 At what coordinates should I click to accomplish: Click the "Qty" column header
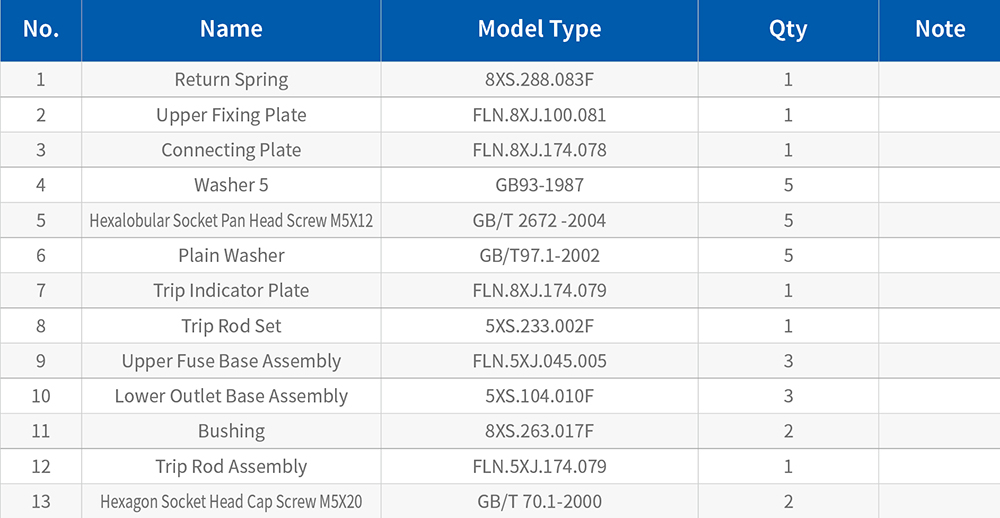788,29
